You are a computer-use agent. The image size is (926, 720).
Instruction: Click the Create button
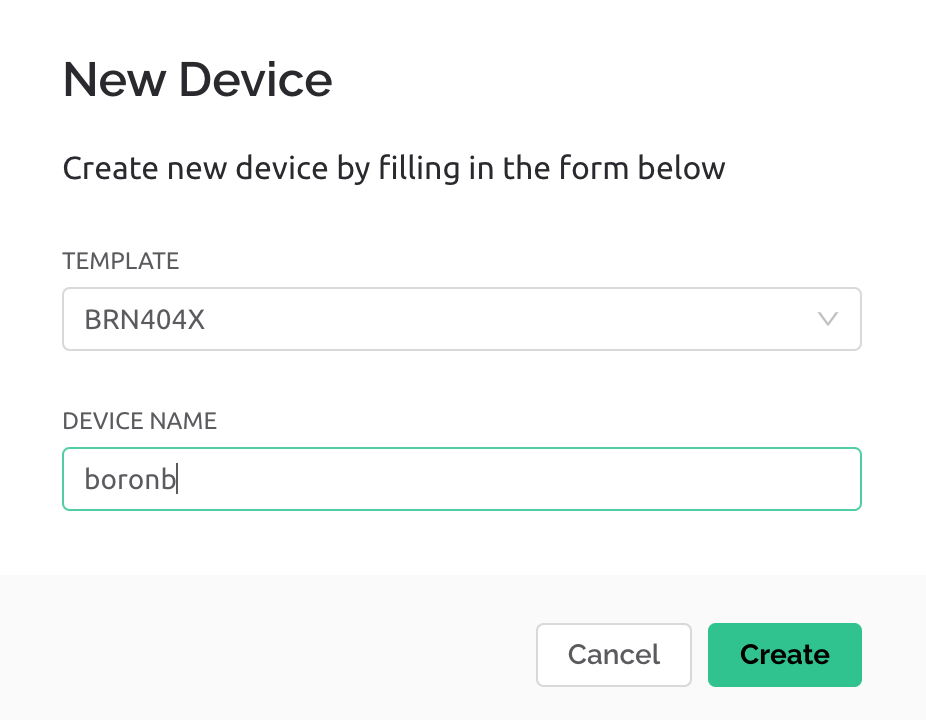(x=784, y=654)
